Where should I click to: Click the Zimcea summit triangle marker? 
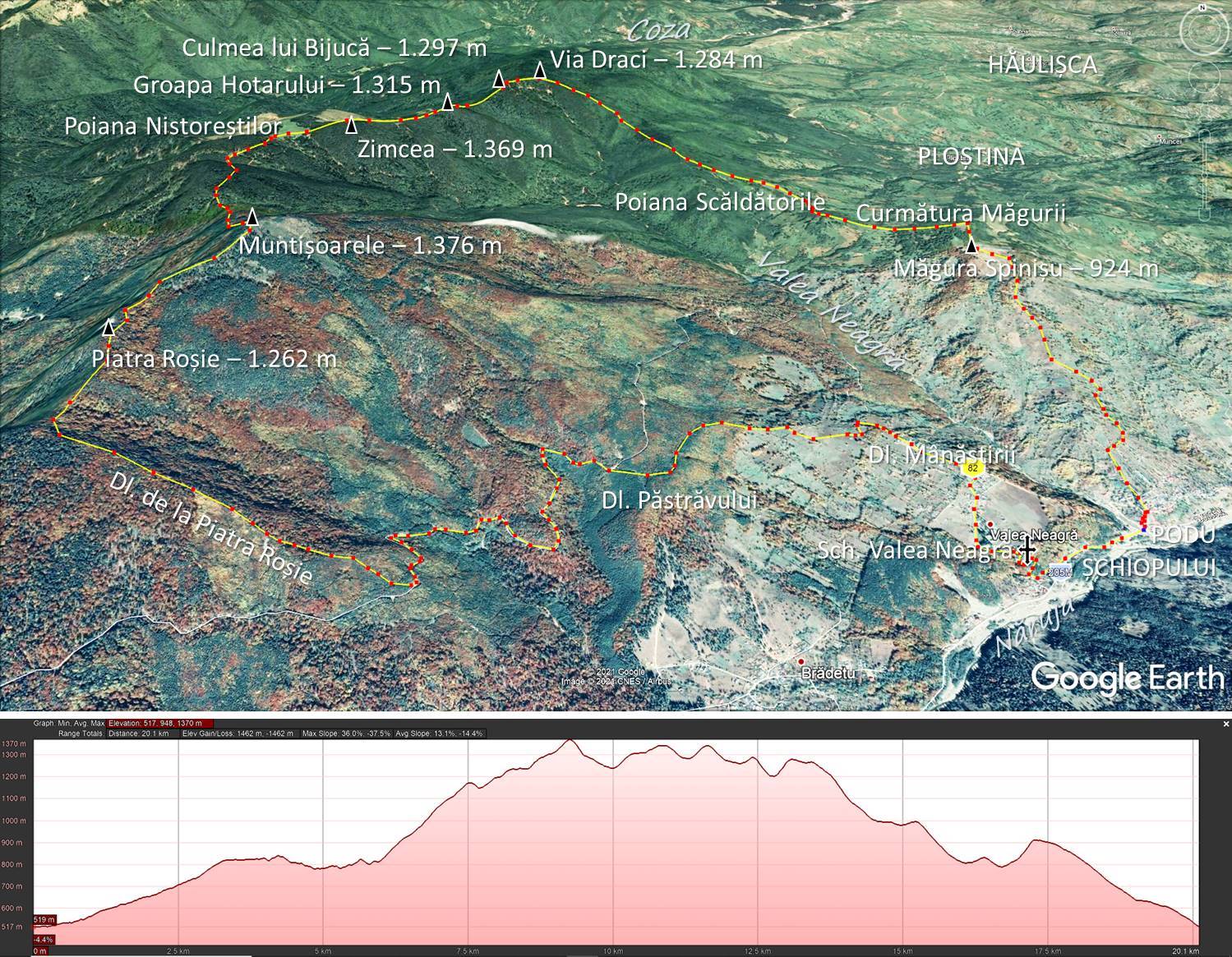[351, 125]
